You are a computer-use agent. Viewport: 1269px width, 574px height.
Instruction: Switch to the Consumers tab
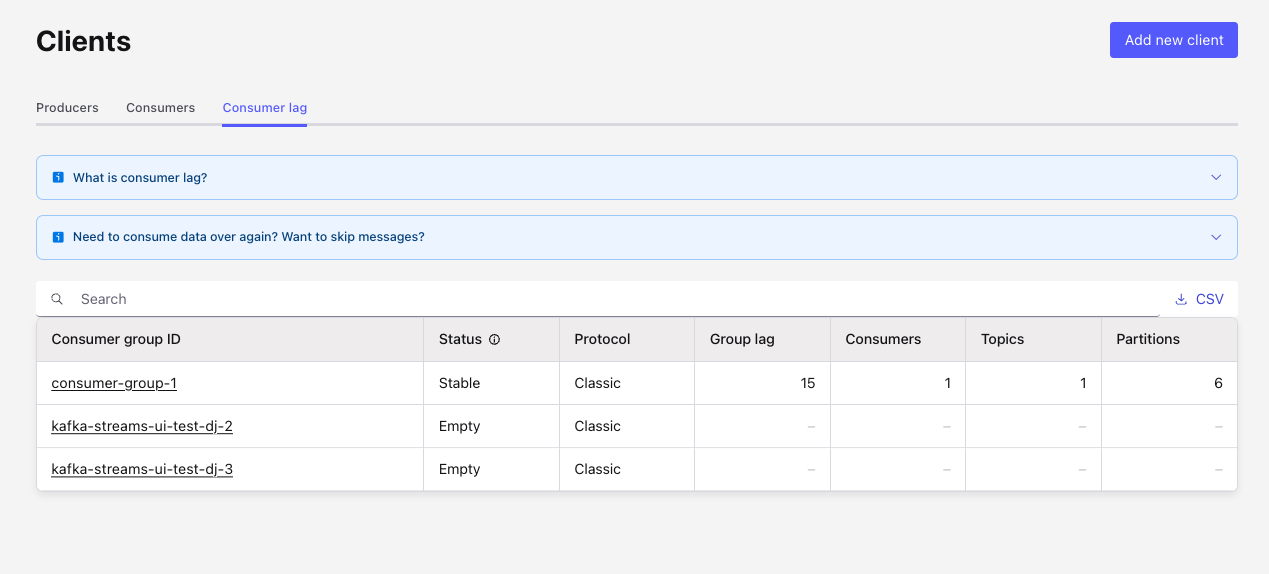(x=160, y=108)
